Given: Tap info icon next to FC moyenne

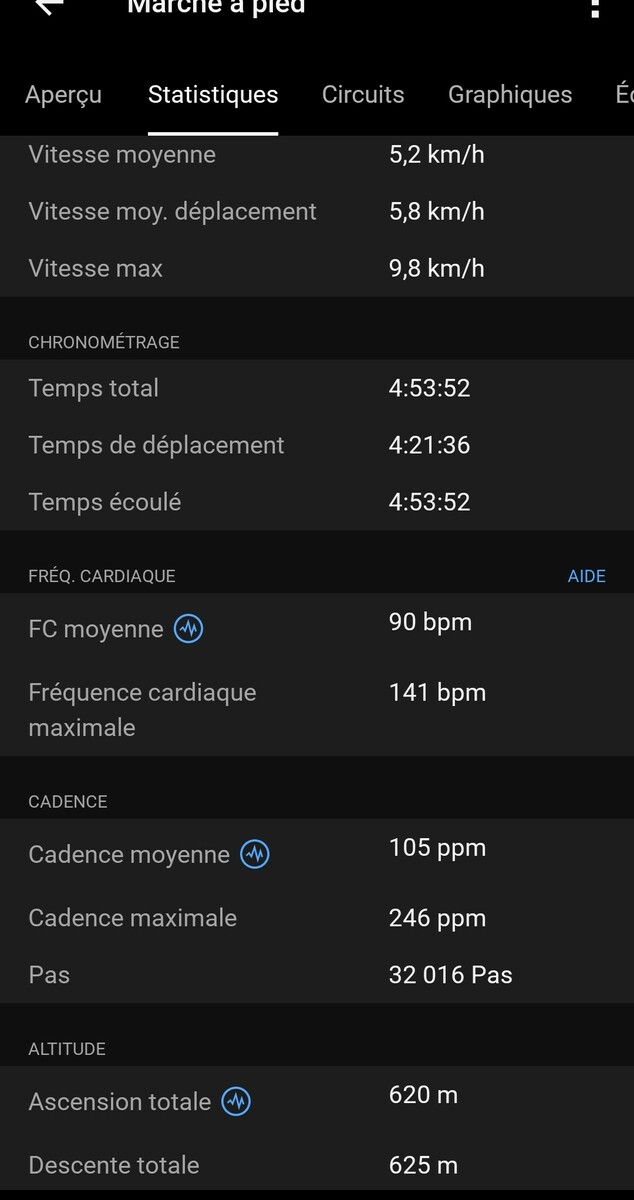Looking at the screenshot, I should [x=188, y=629].
